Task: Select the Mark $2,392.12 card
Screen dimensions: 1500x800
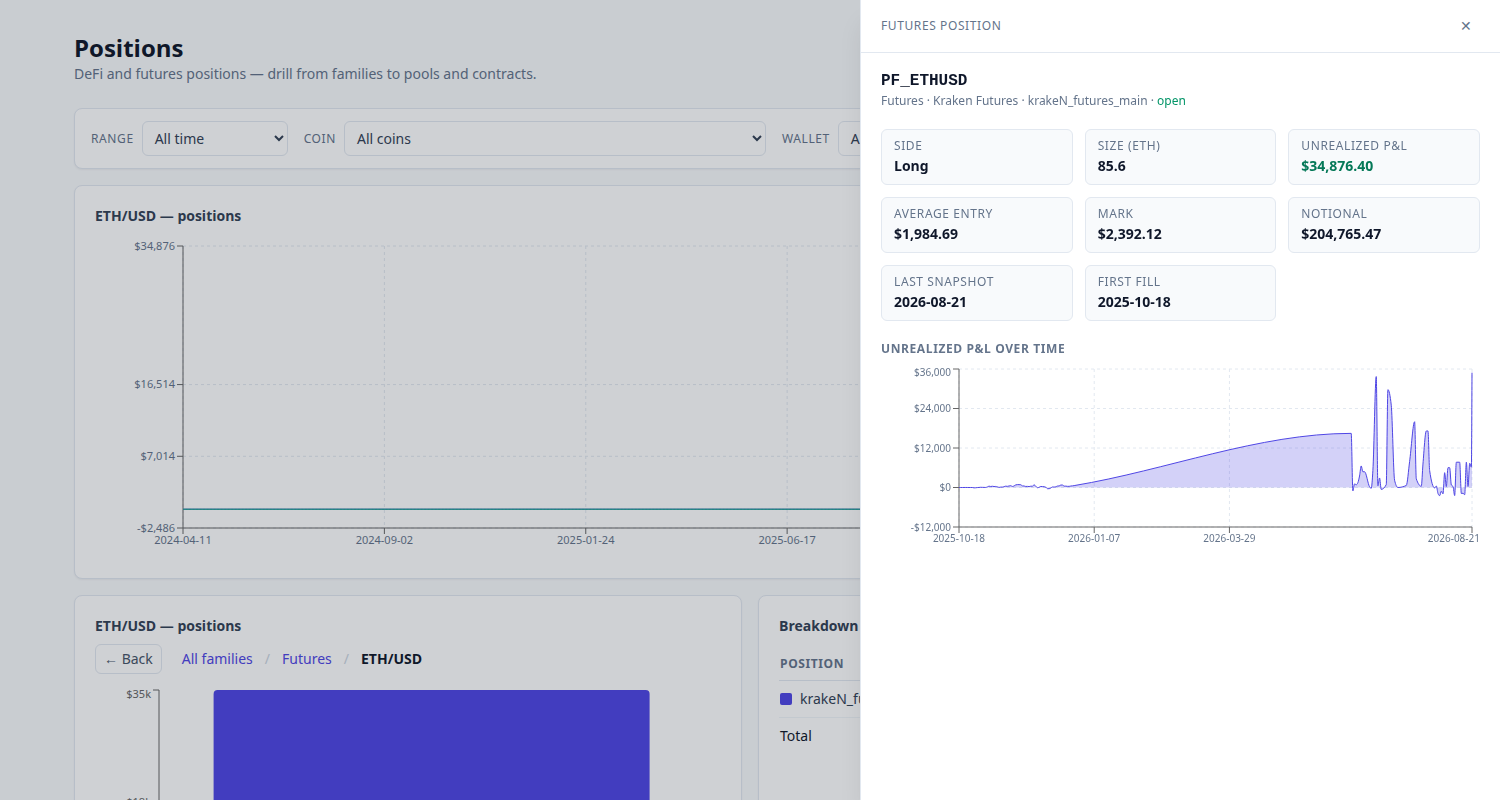Action: coord(1180,225)
